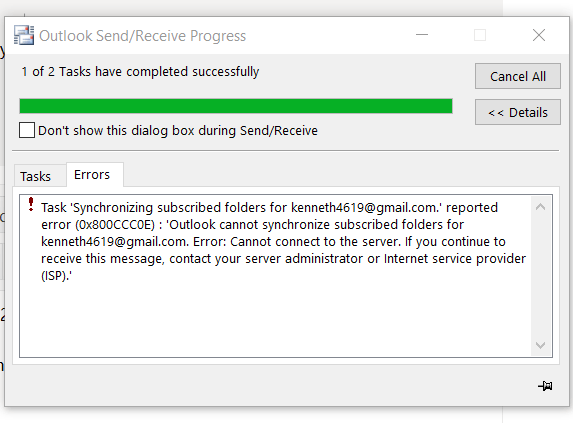Select the 0x800CCC0E error message entry
This screenshot has height=423, width=573.
[283, 241]
